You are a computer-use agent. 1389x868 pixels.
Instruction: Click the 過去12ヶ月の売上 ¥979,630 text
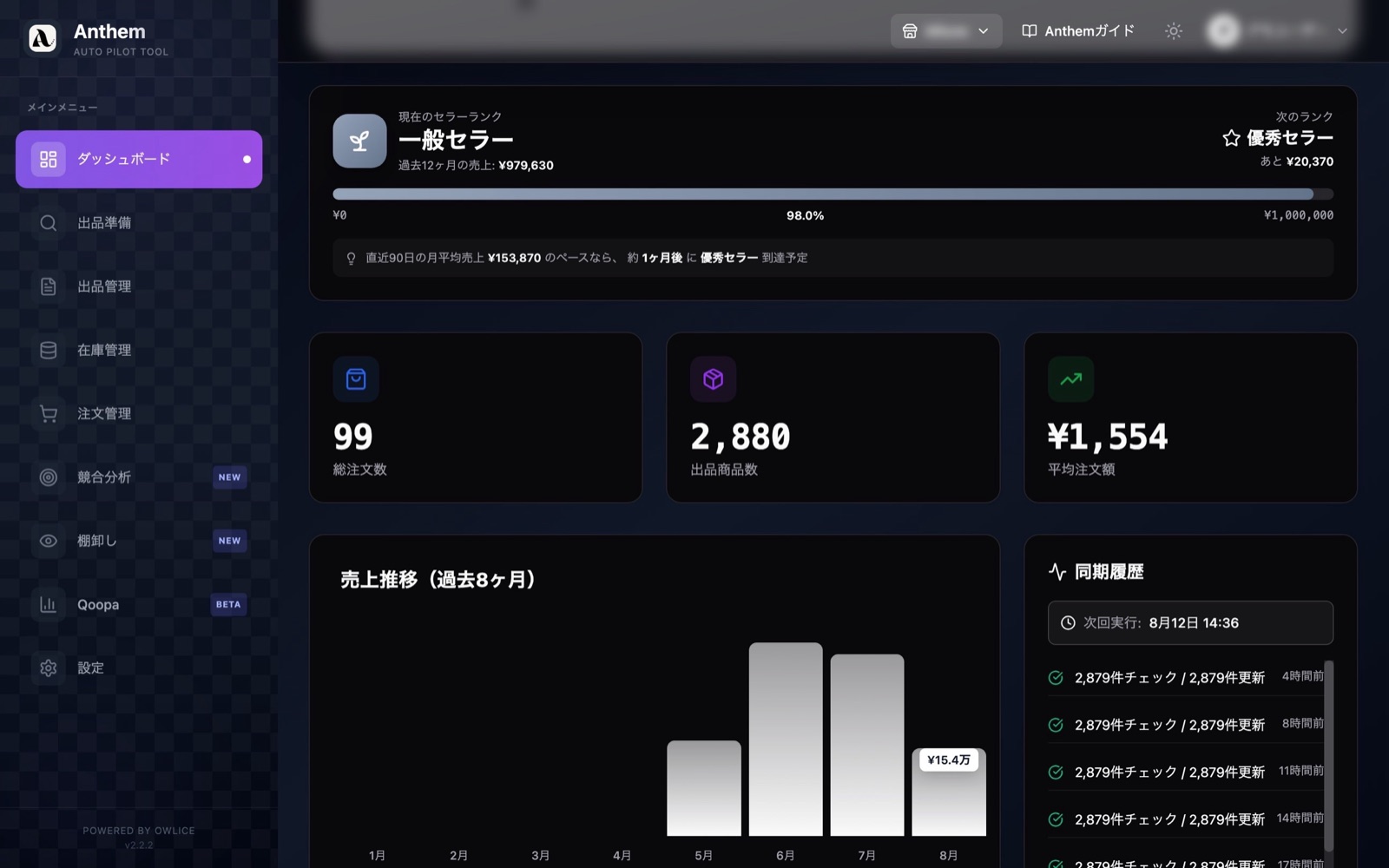point(476,165)
